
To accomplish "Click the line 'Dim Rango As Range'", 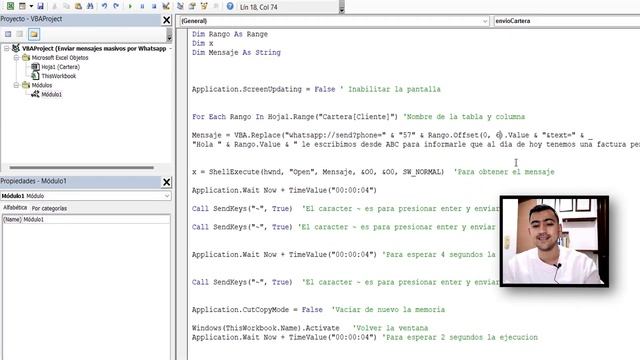I will tap(230, 34).
